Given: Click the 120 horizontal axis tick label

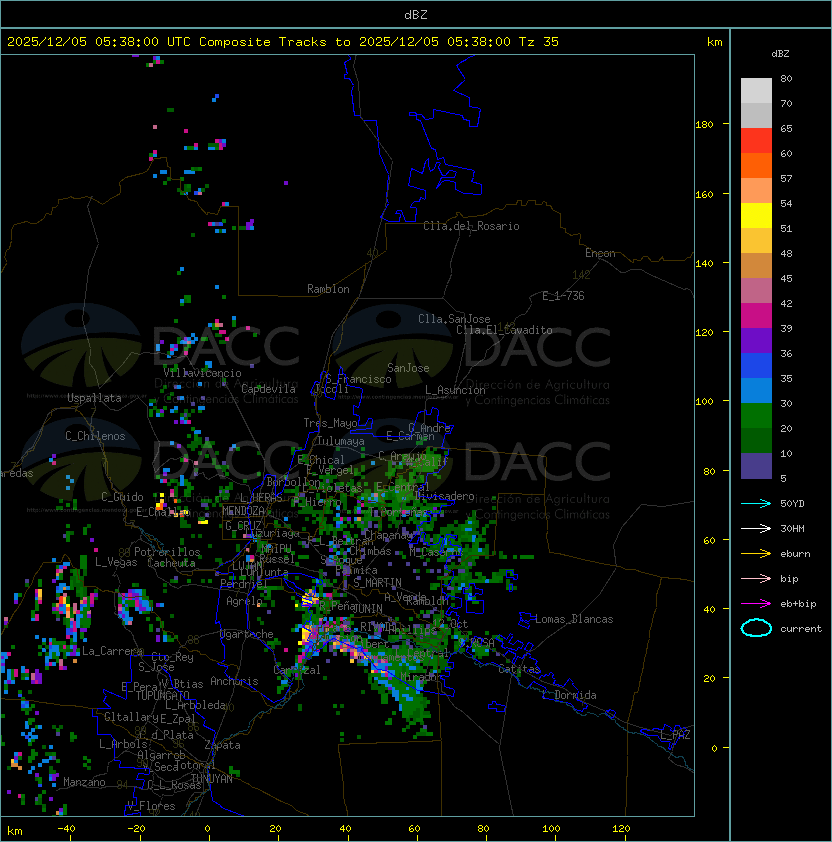Looking at the screenshot, I should pyautogui.click(x=621, y=829).
